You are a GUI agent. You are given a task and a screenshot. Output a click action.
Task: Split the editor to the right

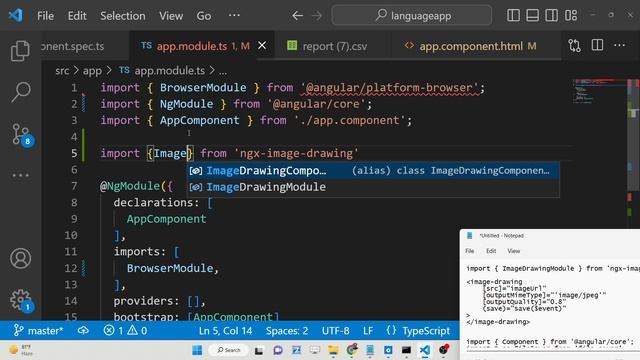point(597,45)
